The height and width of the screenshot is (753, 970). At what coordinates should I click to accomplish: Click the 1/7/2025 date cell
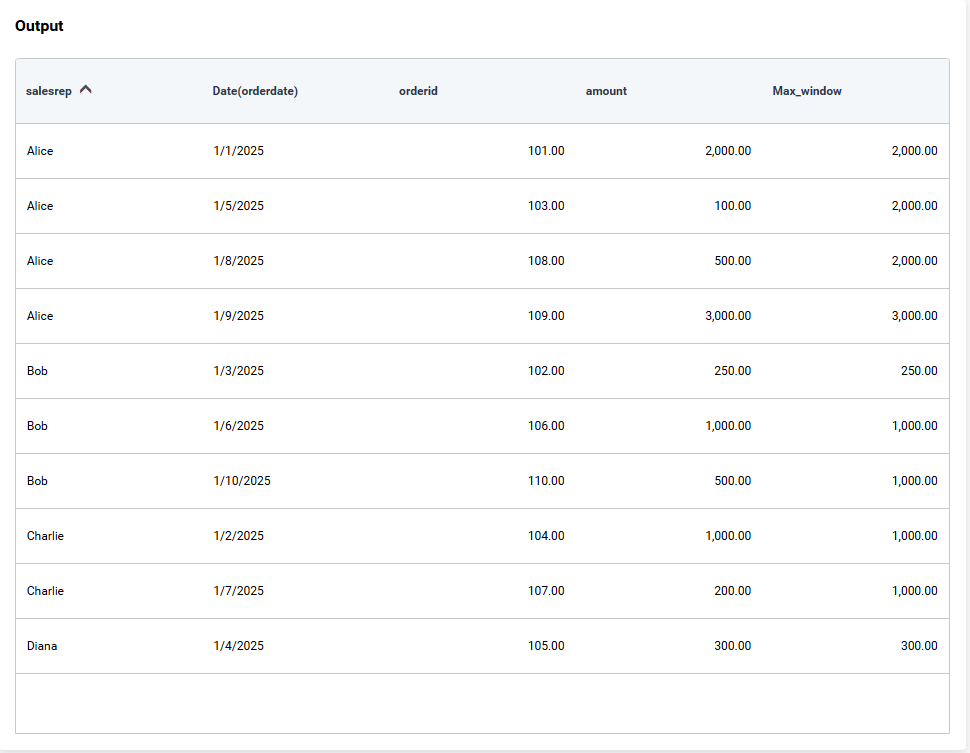[x=238, y=591]
